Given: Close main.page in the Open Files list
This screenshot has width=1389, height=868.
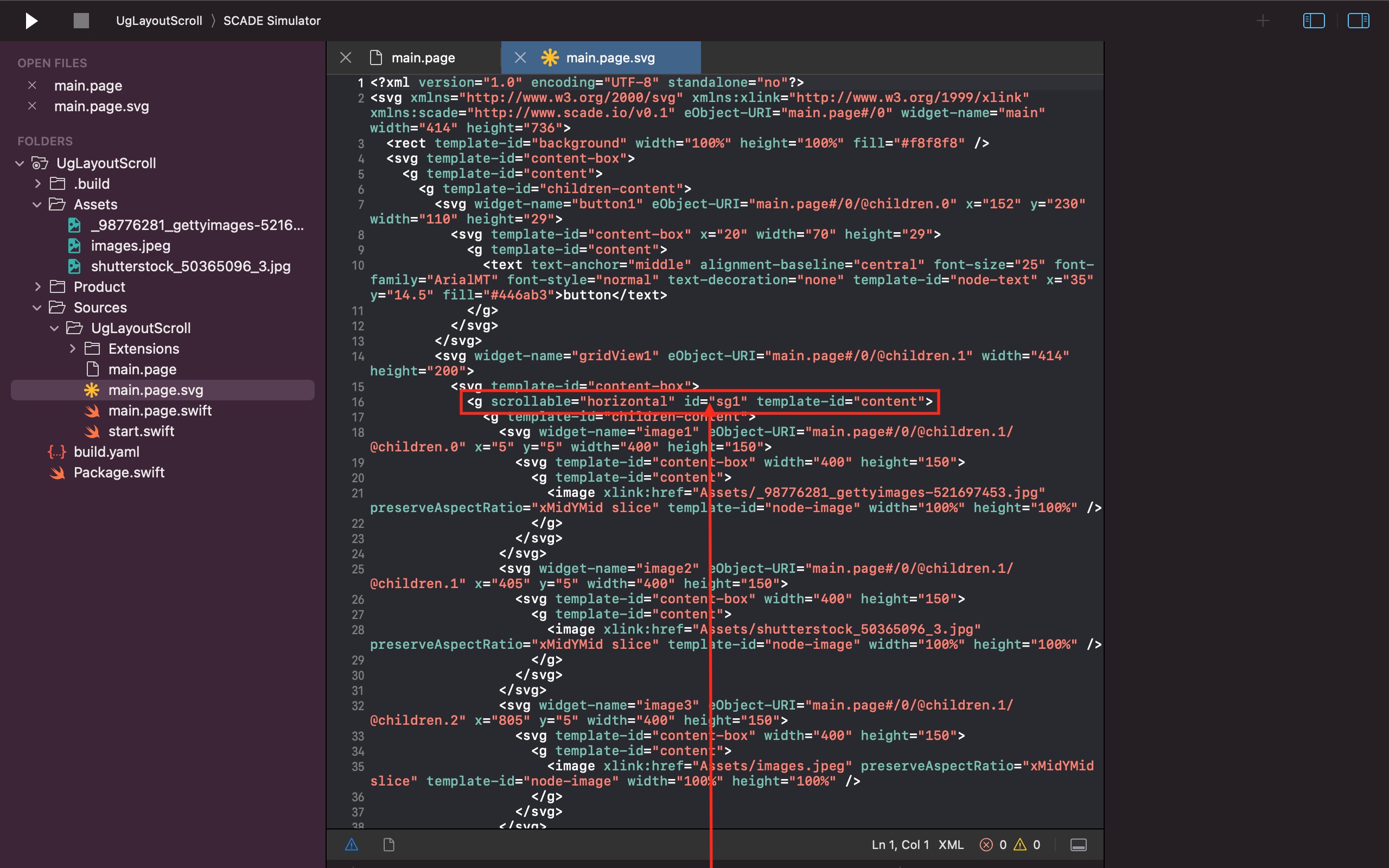Looking at the screenshot, I should [32, 85].
